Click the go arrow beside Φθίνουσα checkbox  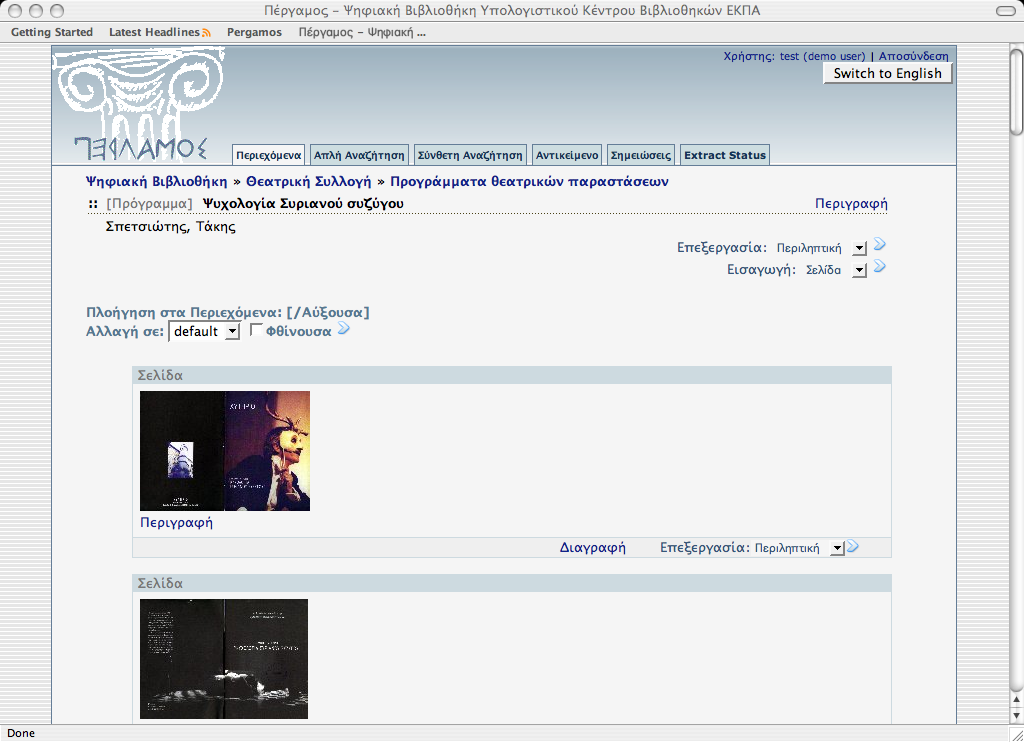point(344,329)
